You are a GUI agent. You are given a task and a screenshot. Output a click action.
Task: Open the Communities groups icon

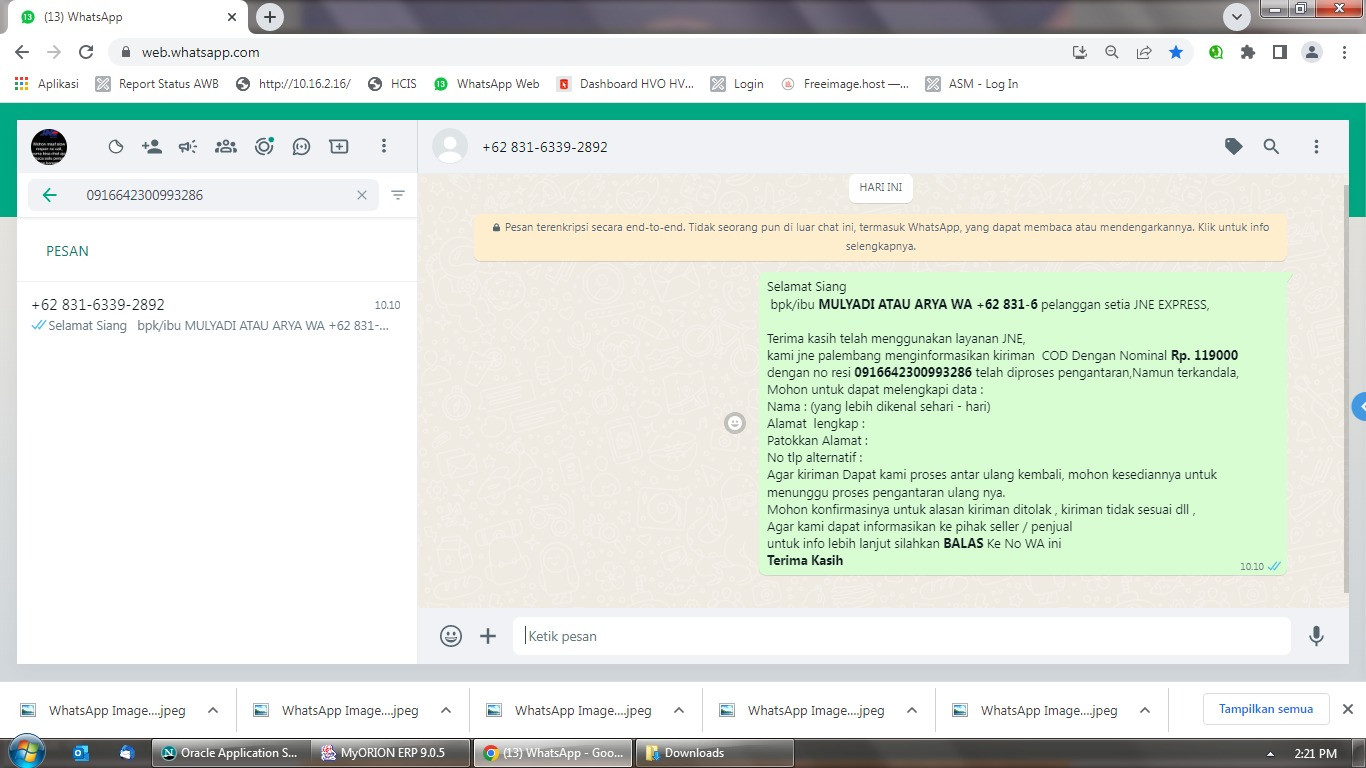[226, 147]
